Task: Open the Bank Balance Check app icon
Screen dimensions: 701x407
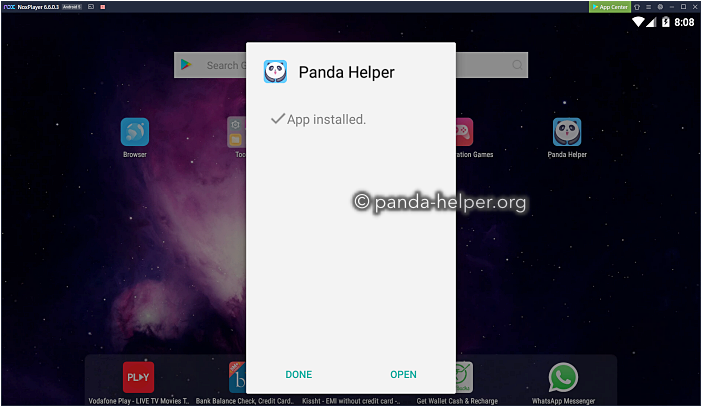Action: (x=237, y=377)
